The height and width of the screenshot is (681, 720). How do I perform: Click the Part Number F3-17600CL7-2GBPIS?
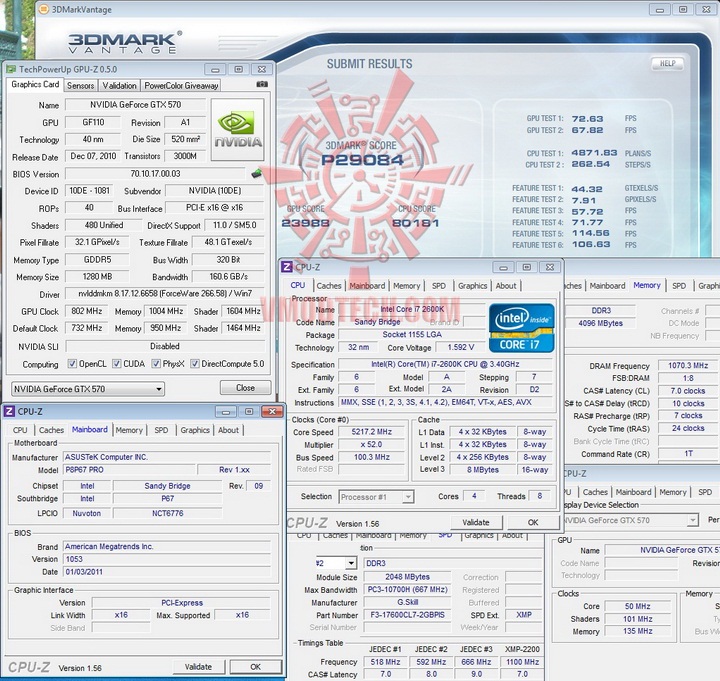coord(407,615)
